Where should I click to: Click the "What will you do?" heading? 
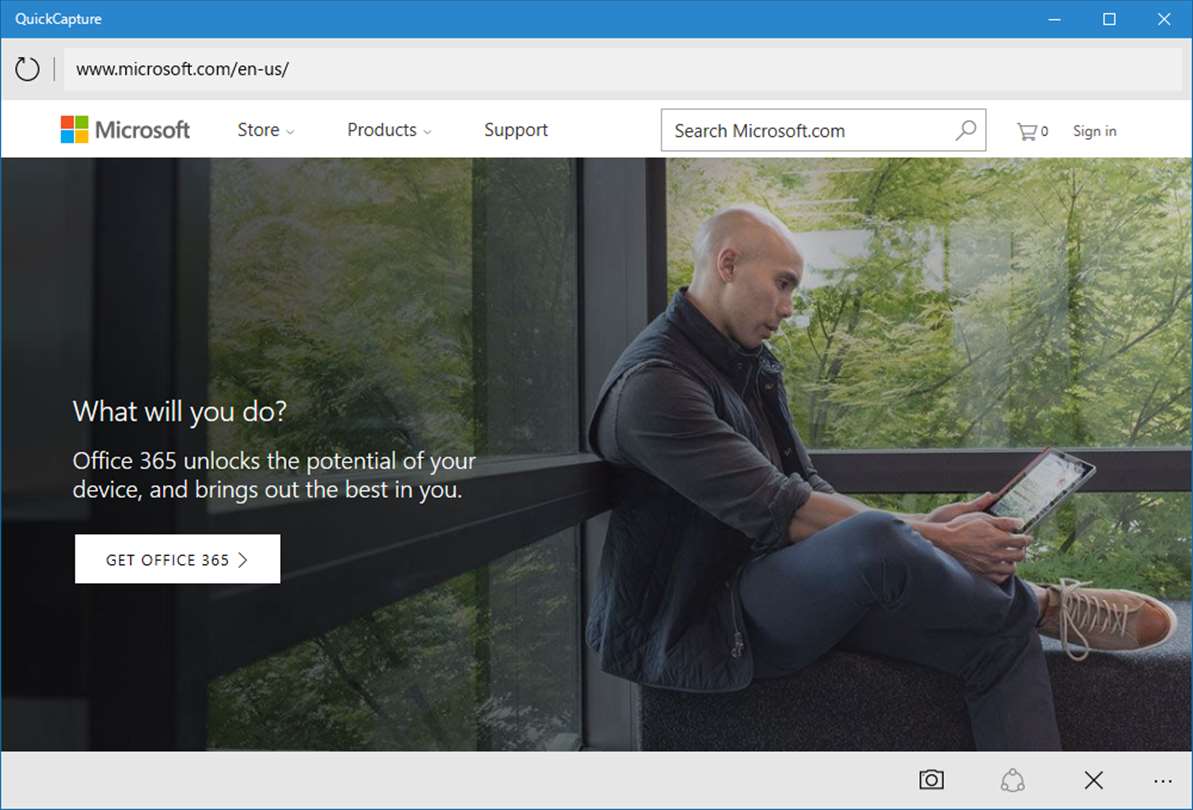(180, 411)
